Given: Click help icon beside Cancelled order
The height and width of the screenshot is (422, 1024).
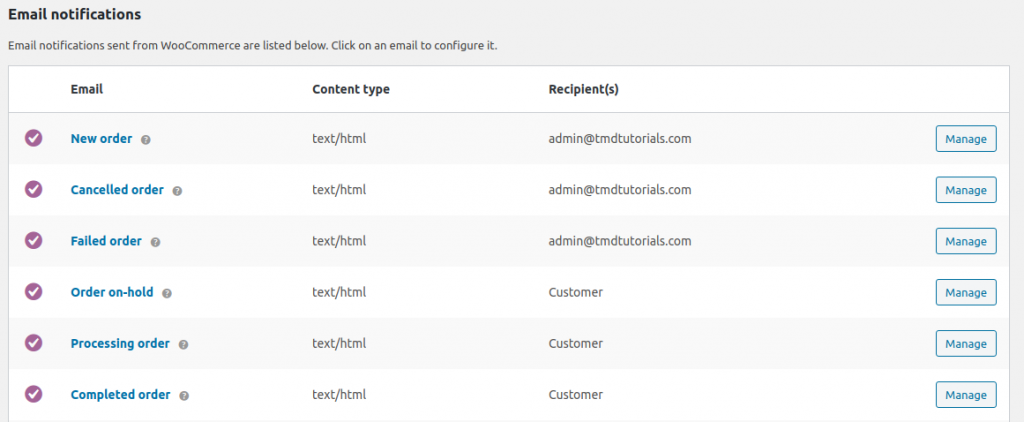Looking at the screenshot, I should (177, 191).
